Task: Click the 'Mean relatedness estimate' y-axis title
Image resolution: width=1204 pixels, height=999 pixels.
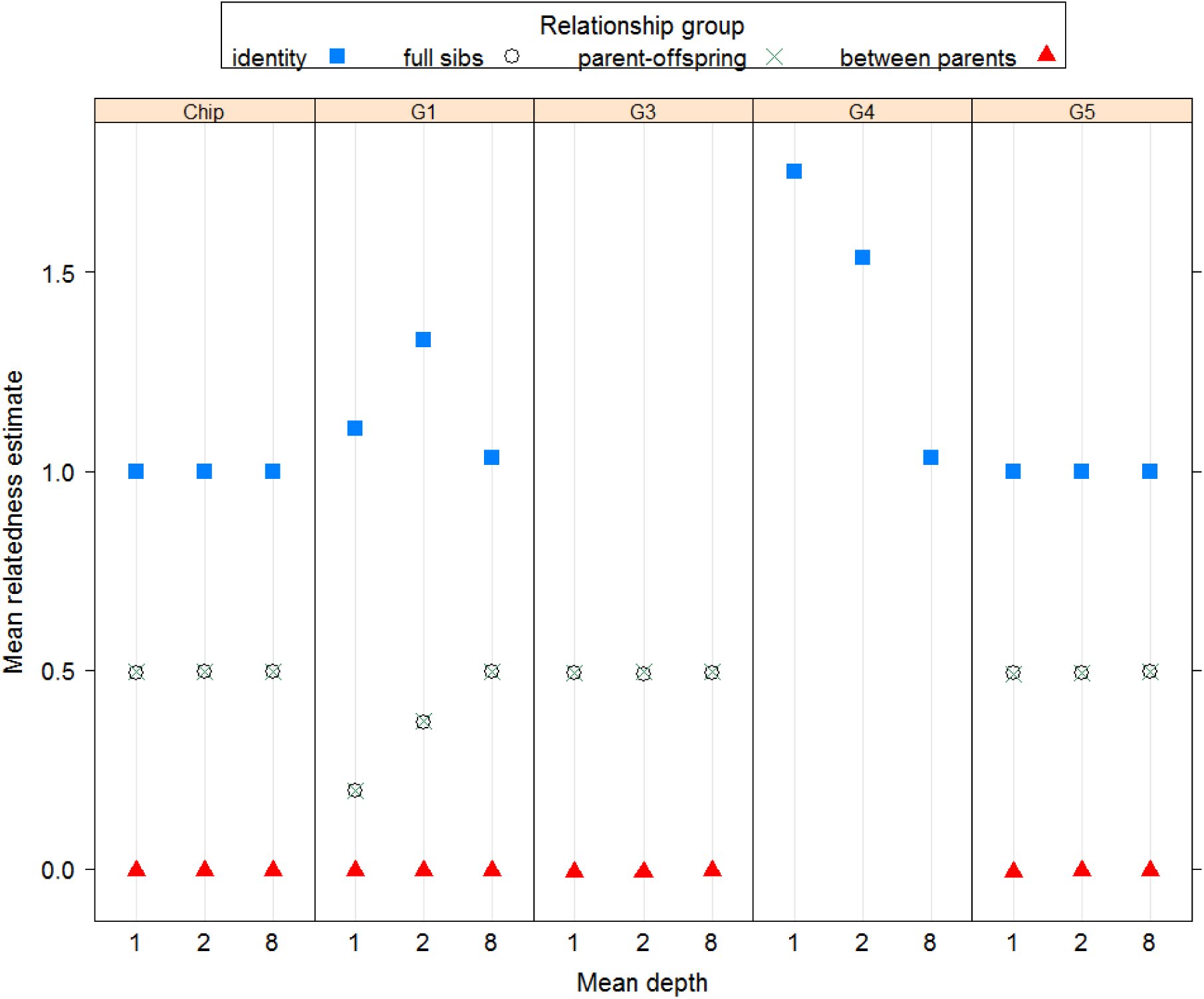Action: click(13, 522)
